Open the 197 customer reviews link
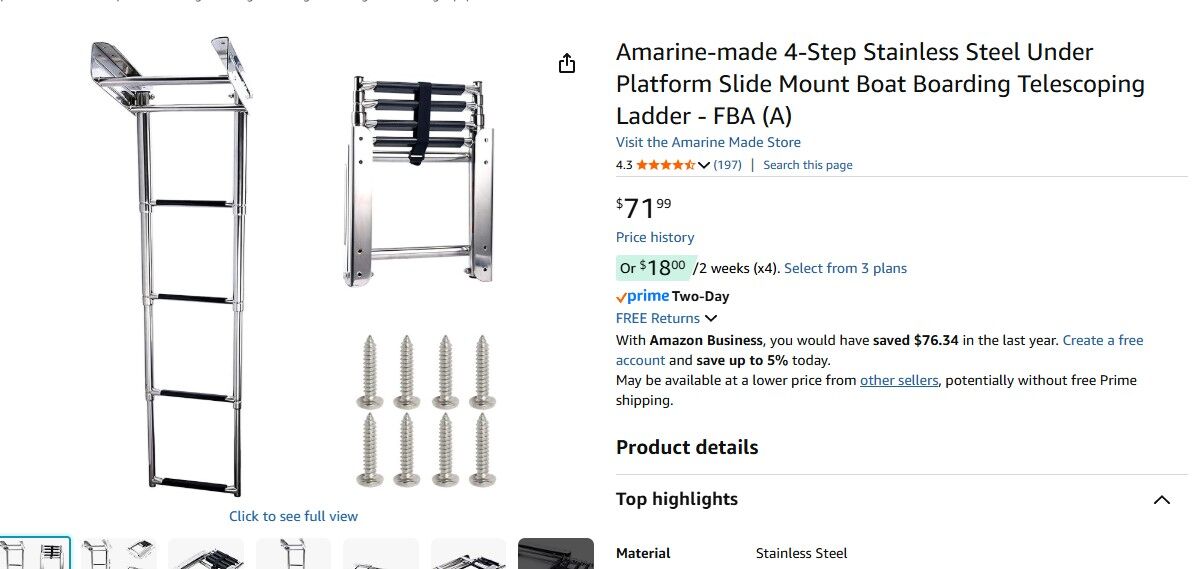Viewport: 1203px width, 569px height. (727, 165)
